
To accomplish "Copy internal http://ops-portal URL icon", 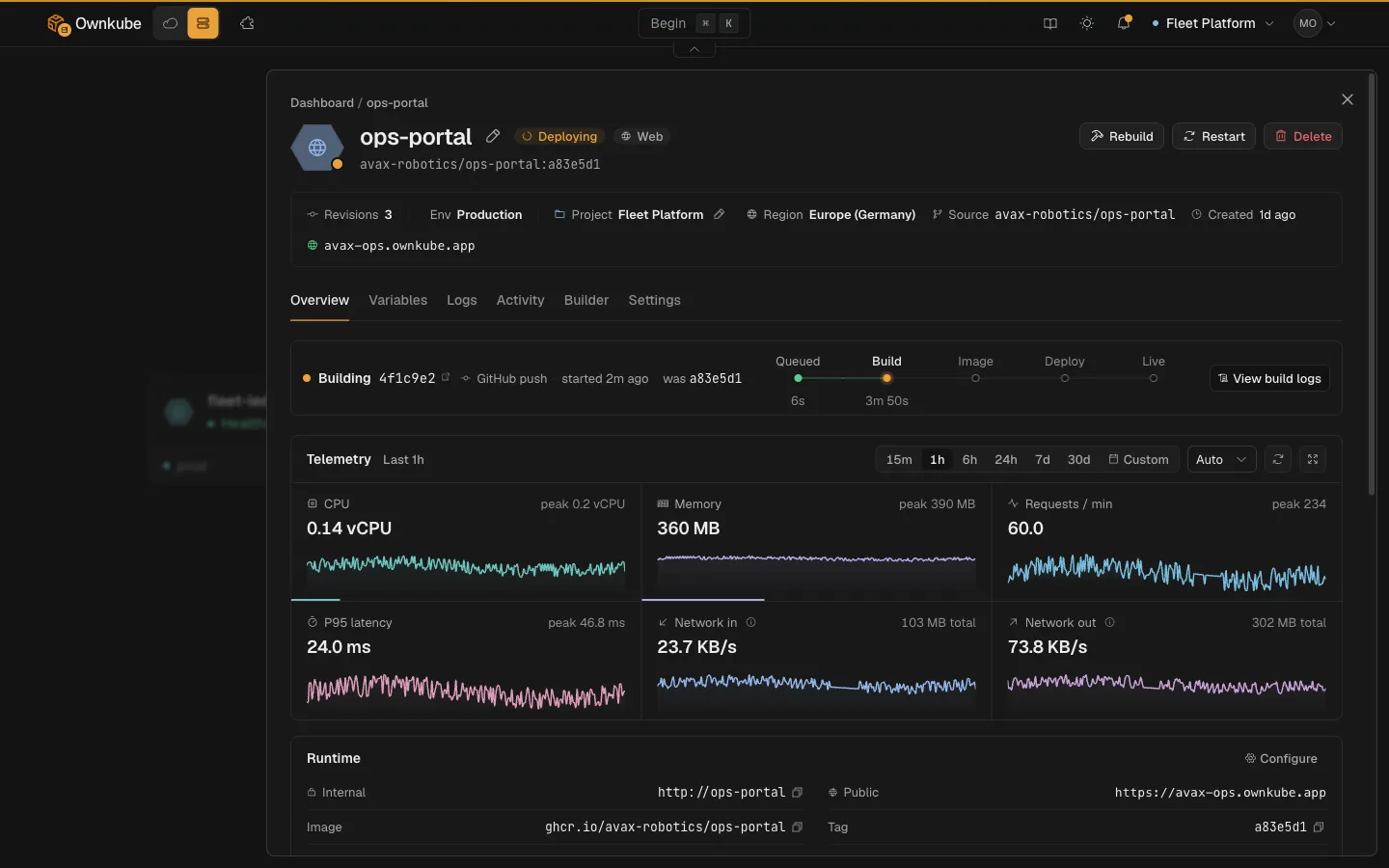I will (x=798, y=792).
